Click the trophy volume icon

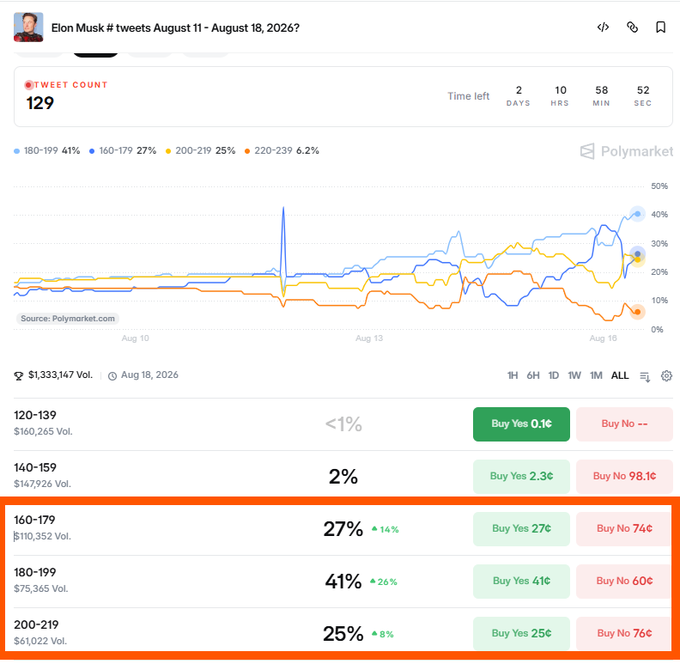tap(19, 376)
